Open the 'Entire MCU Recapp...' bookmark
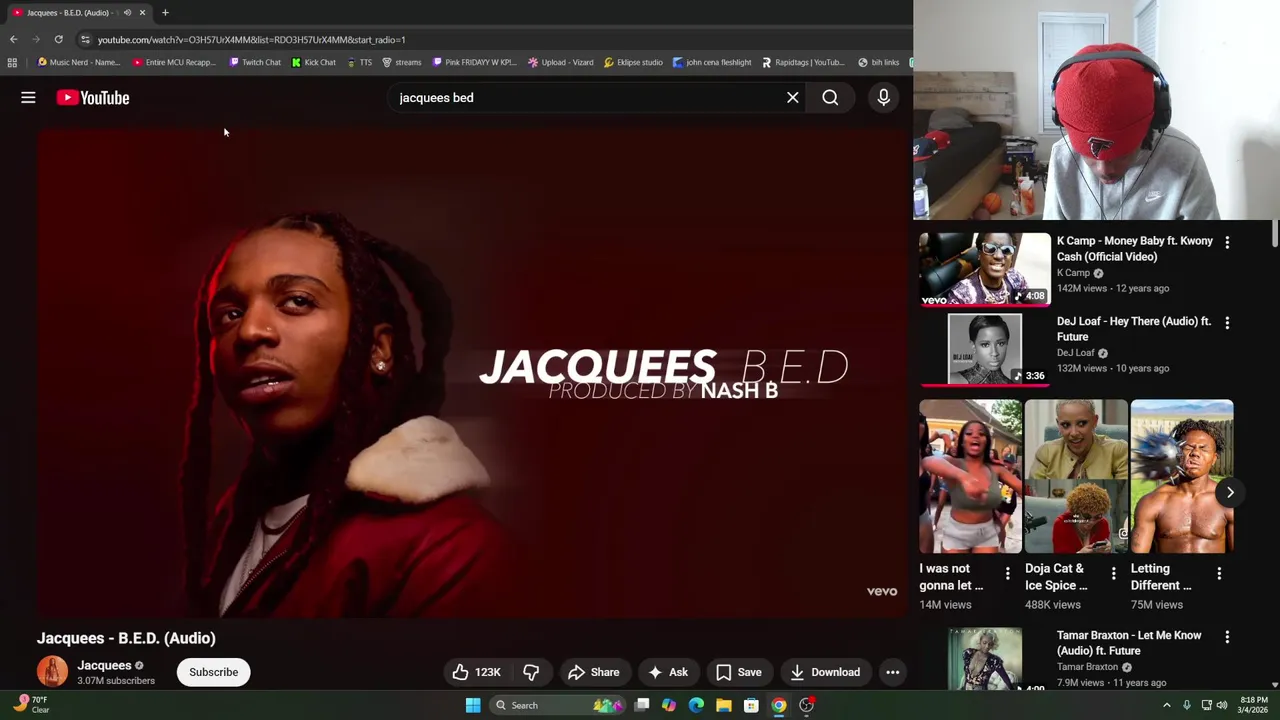 pos(174,62)
